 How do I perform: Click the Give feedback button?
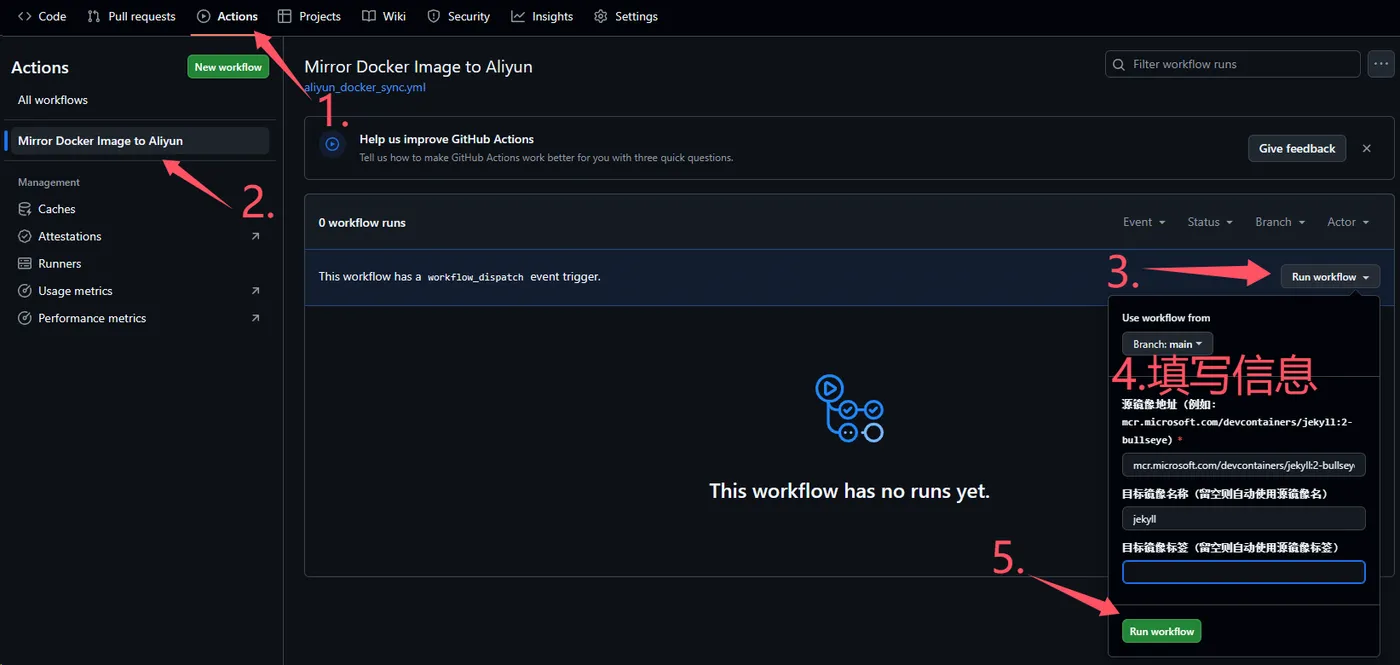pyautogui.click(x=1297, y=148)
